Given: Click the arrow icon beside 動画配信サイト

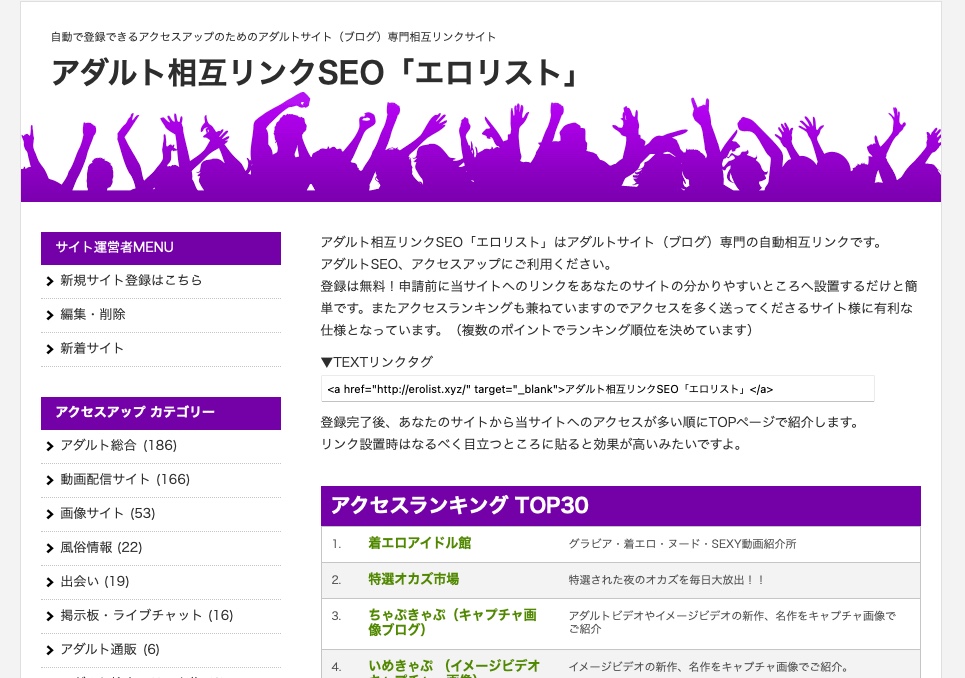Looking at the screenshot, I should 50,479.
